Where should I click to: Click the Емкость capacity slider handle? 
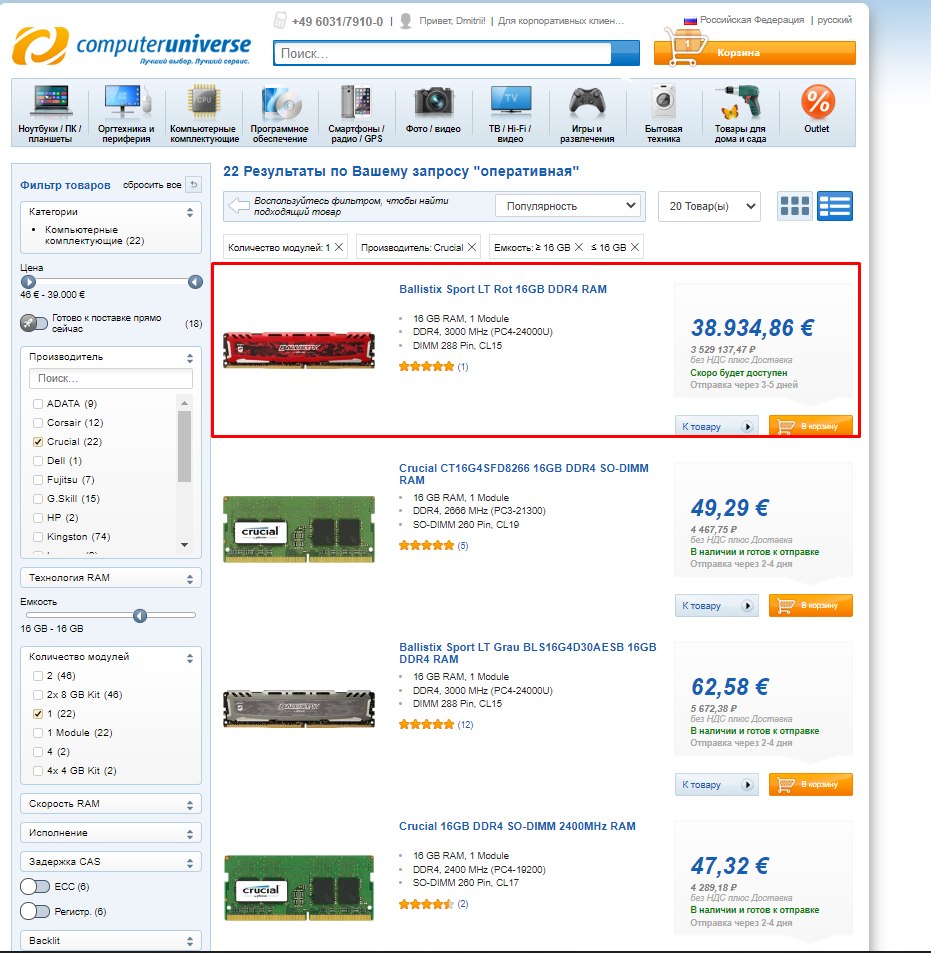coord(140,616)
